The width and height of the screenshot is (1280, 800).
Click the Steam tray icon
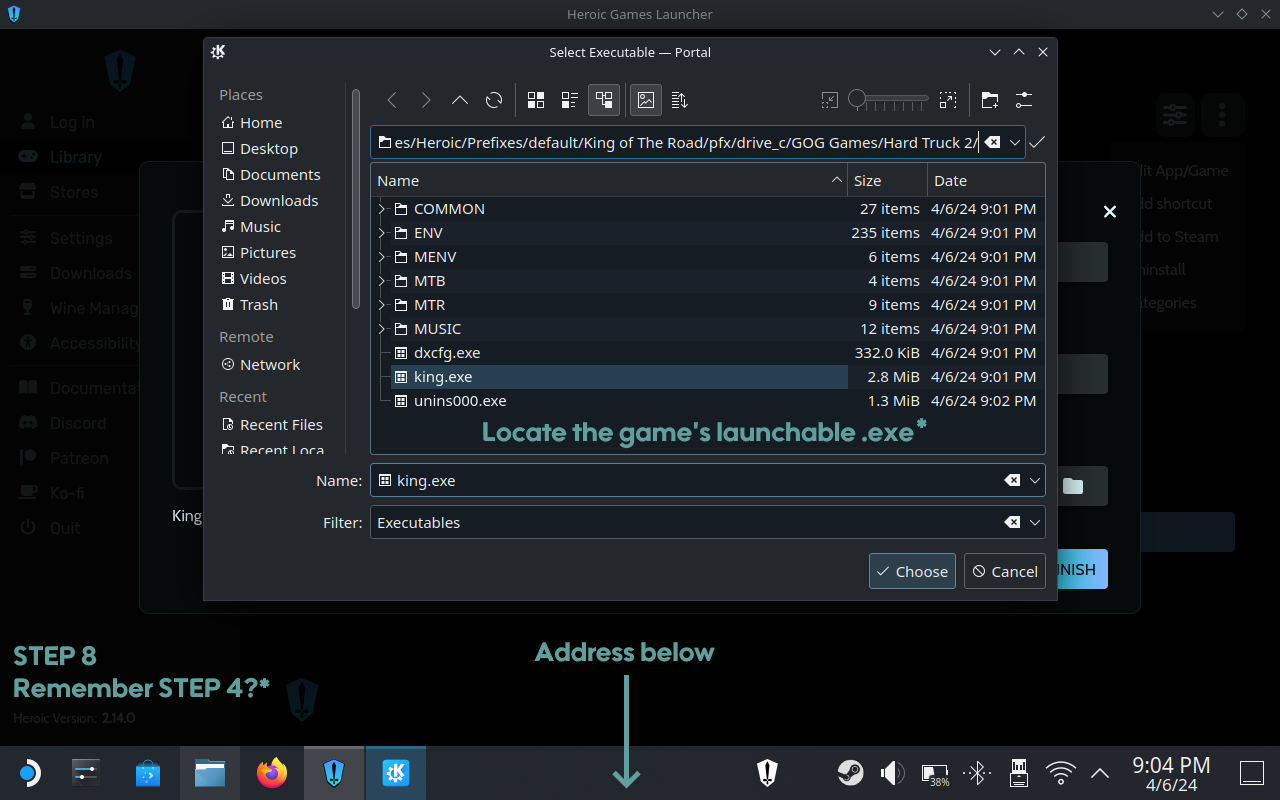coord(850,773)
